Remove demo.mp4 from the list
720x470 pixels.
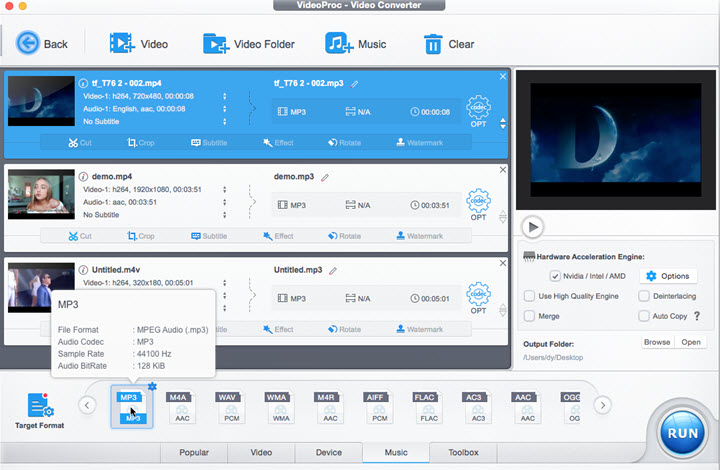pyautogui.click(x=503, y=170)
